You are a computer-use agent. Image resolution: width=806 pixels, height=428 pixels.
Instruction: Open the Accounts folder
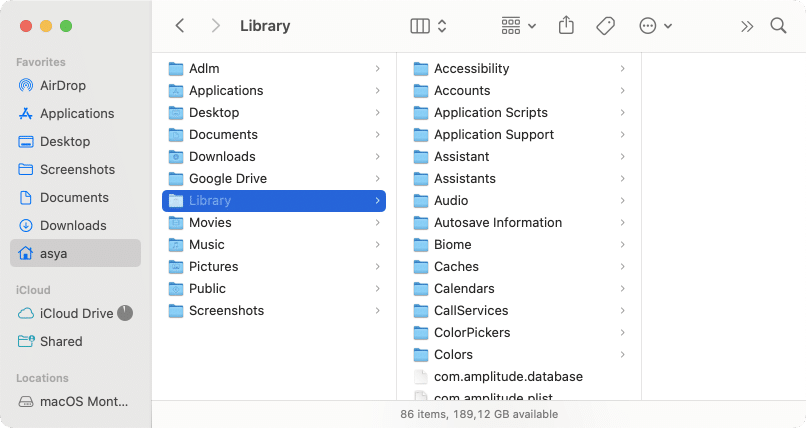(x=519, y=90)
